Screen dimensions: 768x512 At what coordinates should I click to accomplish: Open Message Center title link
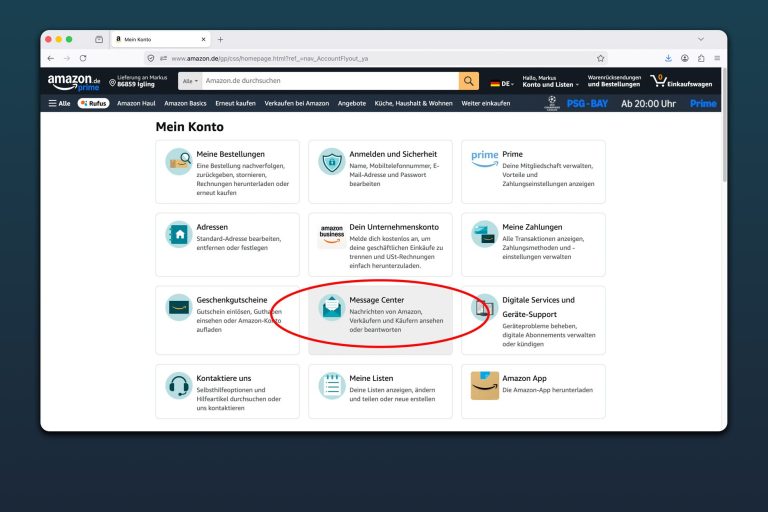click(x=377, y=300)
